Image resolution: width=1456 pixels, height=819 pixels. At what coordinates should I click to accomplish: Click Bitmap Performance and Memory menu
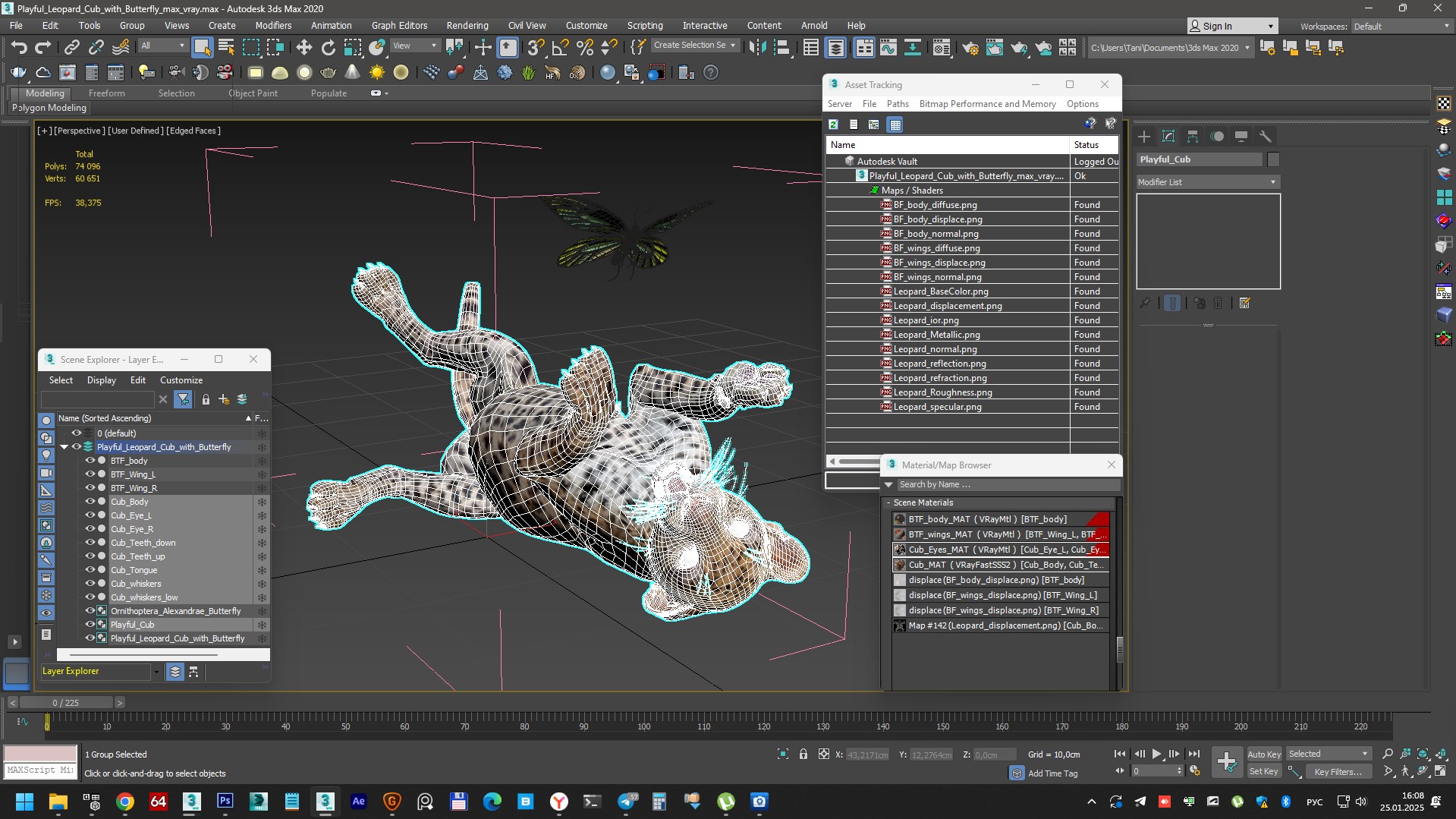[x=987, y=104]
